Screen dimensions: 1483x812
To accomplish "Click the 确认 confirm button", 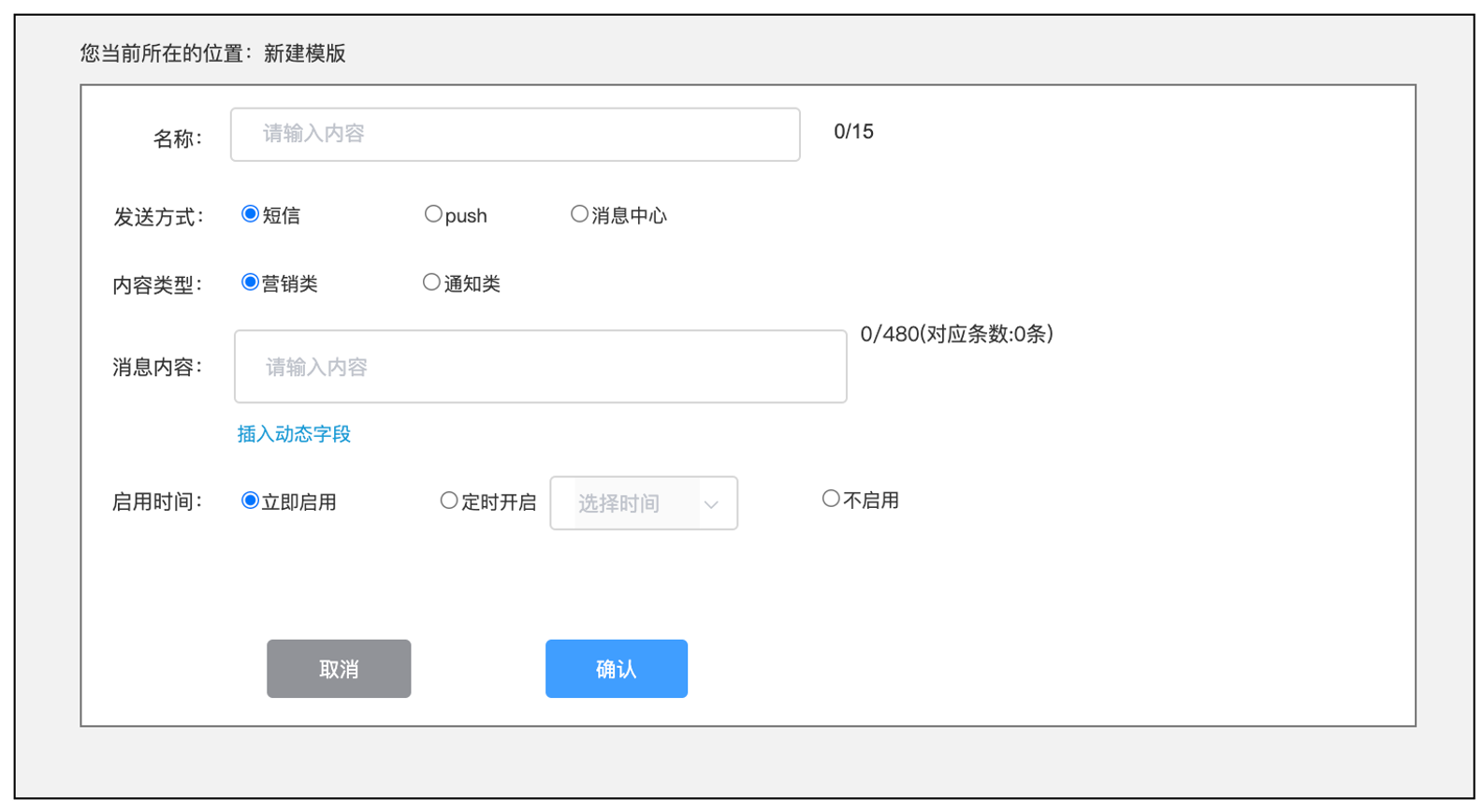I will coord(617,669).
